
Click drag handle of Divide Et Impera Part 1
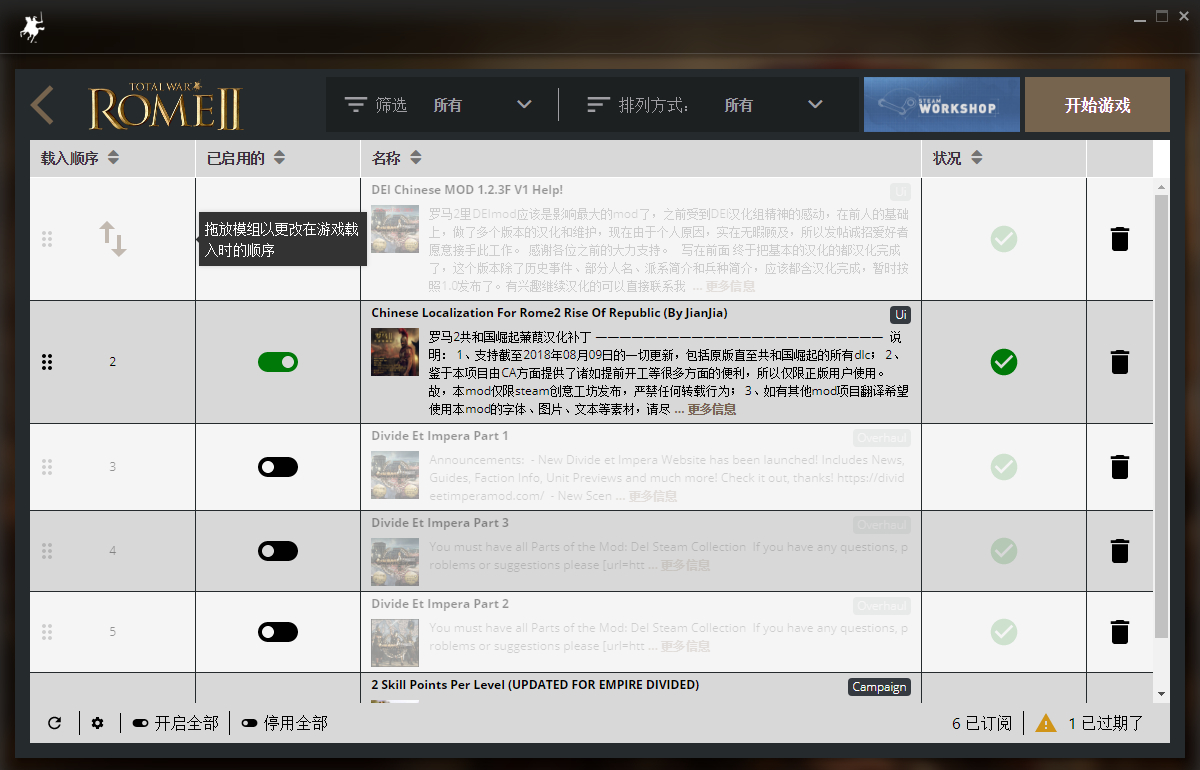[47, 467]
